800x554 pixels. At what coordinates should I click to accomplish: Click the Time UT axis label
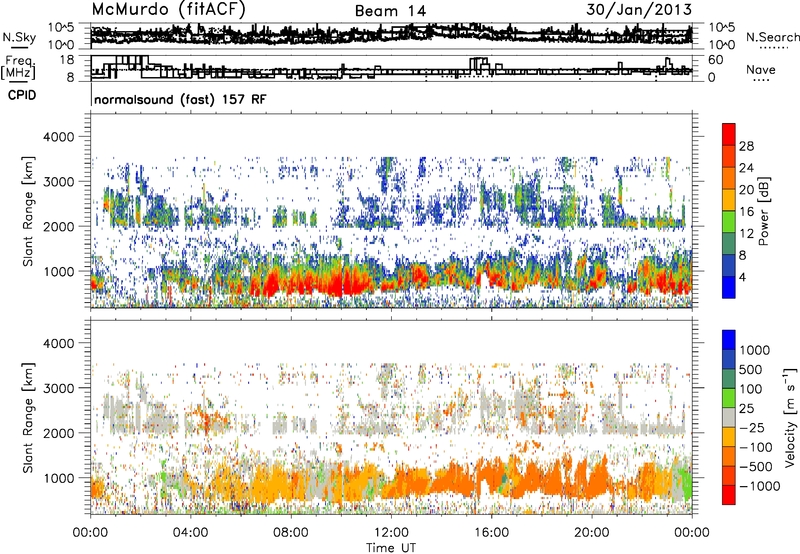(391, 548)
